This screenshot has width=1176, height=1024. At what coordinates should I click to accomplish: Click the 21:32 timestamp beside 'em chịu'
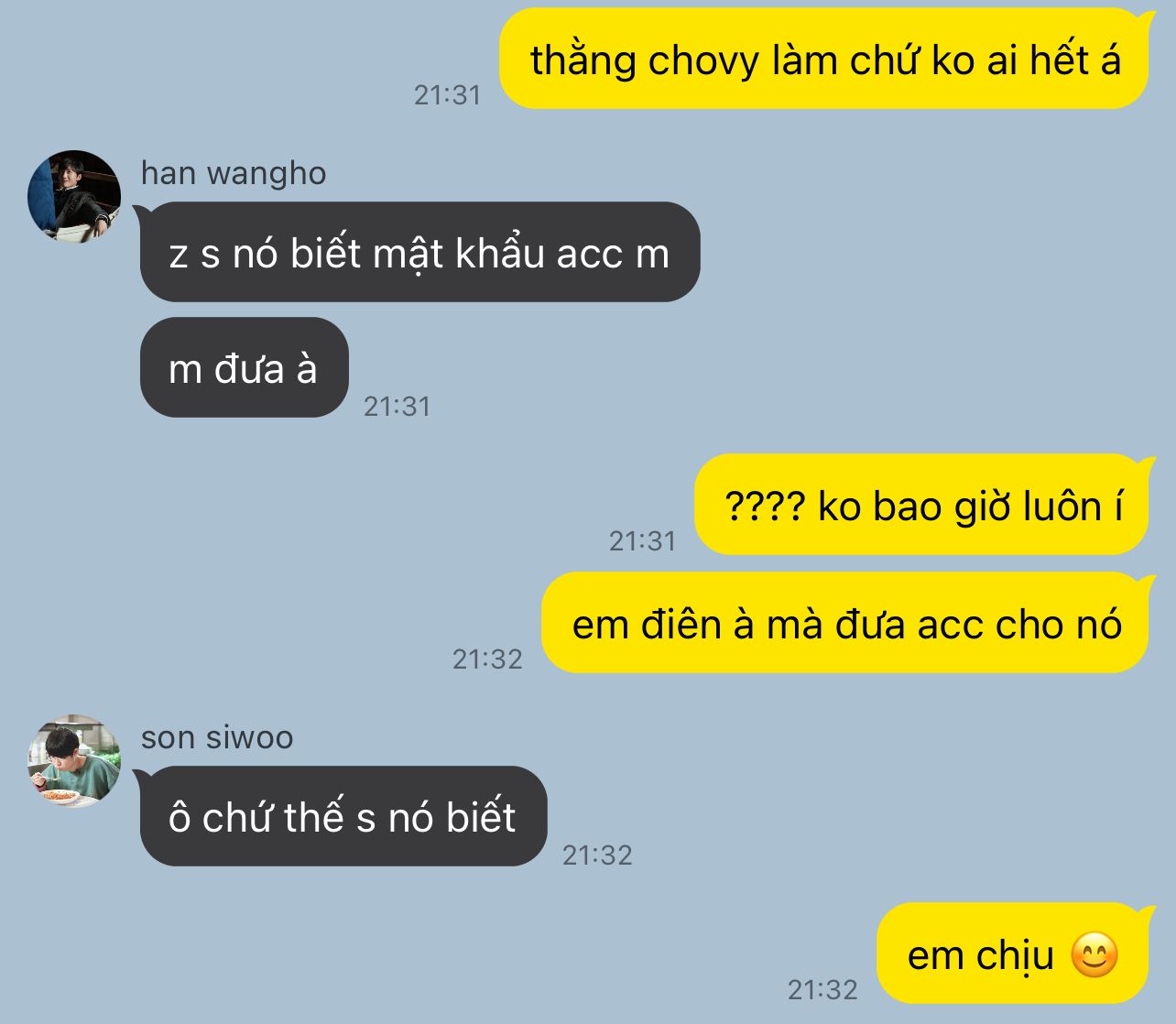[x=822, y=989]
